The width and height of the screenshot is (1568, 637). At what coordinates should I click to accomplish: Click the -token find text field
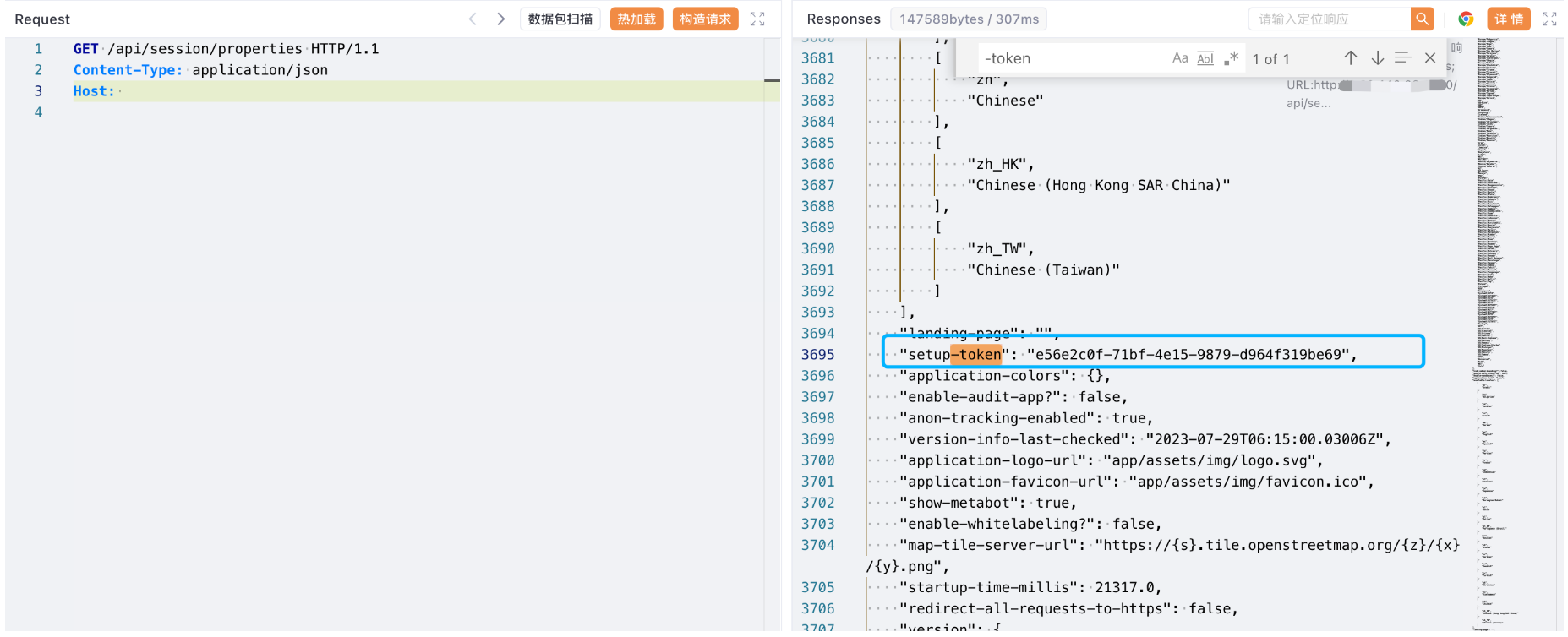pos(1070,58)
